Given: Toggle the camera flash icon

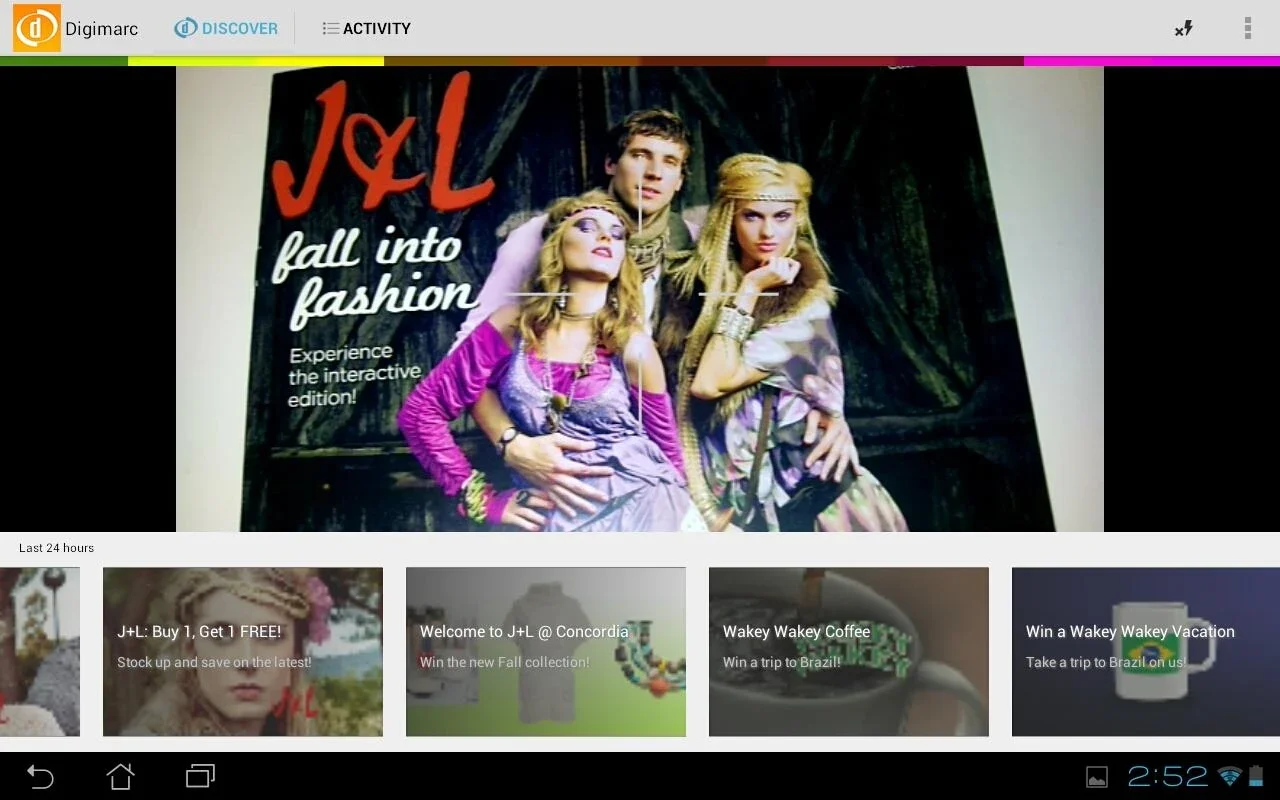Looking at the screenshot, I should pyautogui.click(x=1184, y=28).
